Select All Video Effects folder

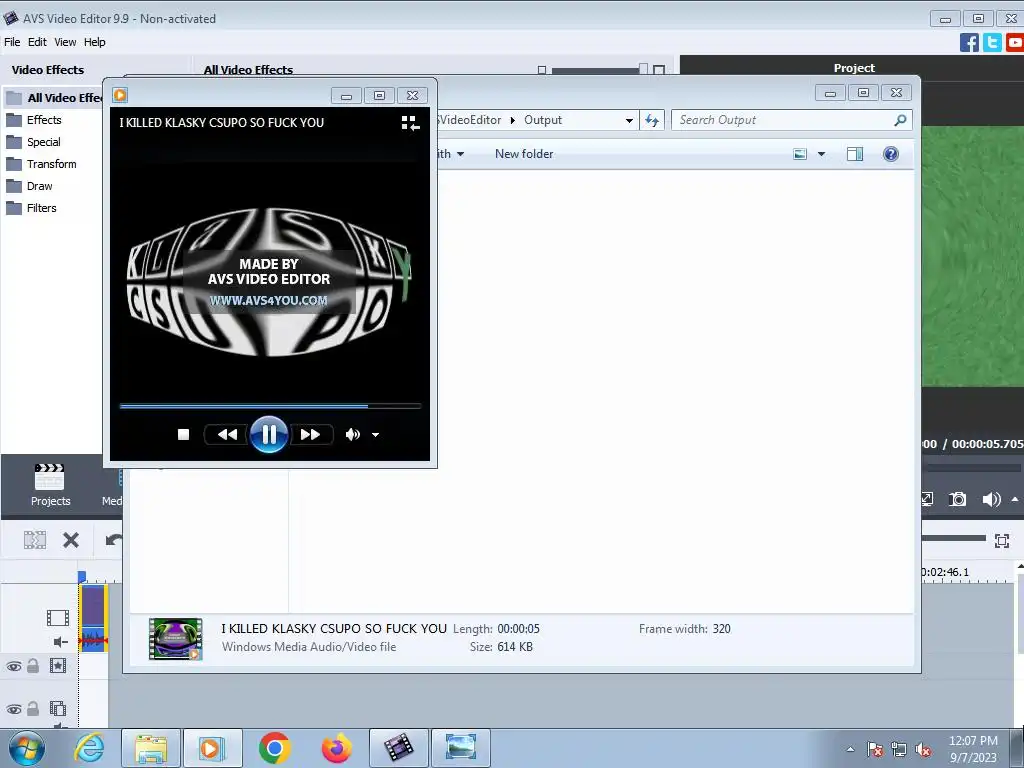click(54, 98)
